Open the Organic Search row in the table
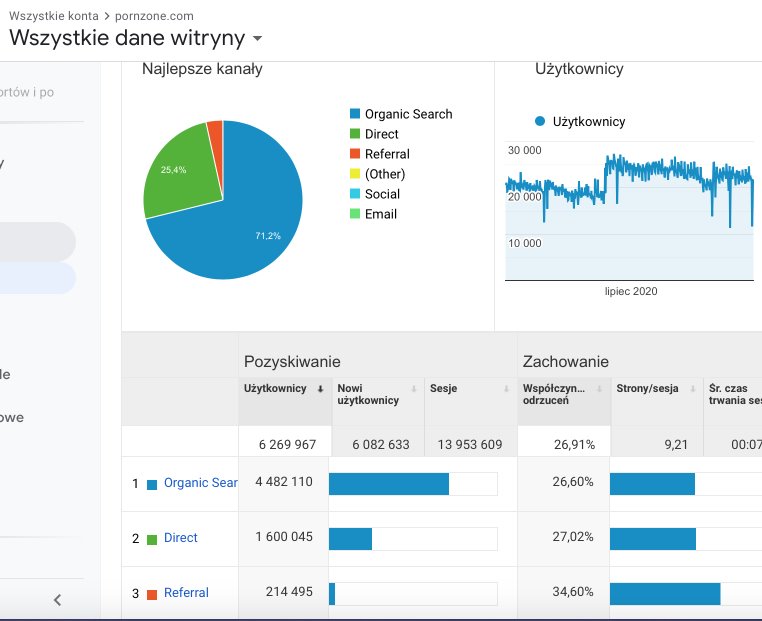This screenshot has height=621, width=762. [200, 482]
